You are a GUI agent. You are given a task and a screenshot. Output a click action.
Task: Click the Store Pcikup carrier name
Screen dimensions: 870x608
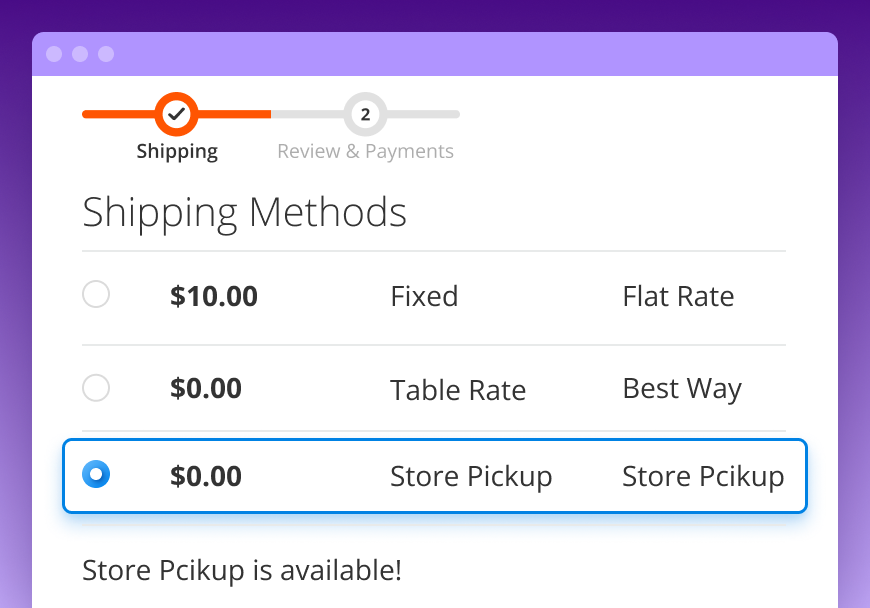(703, 477)
